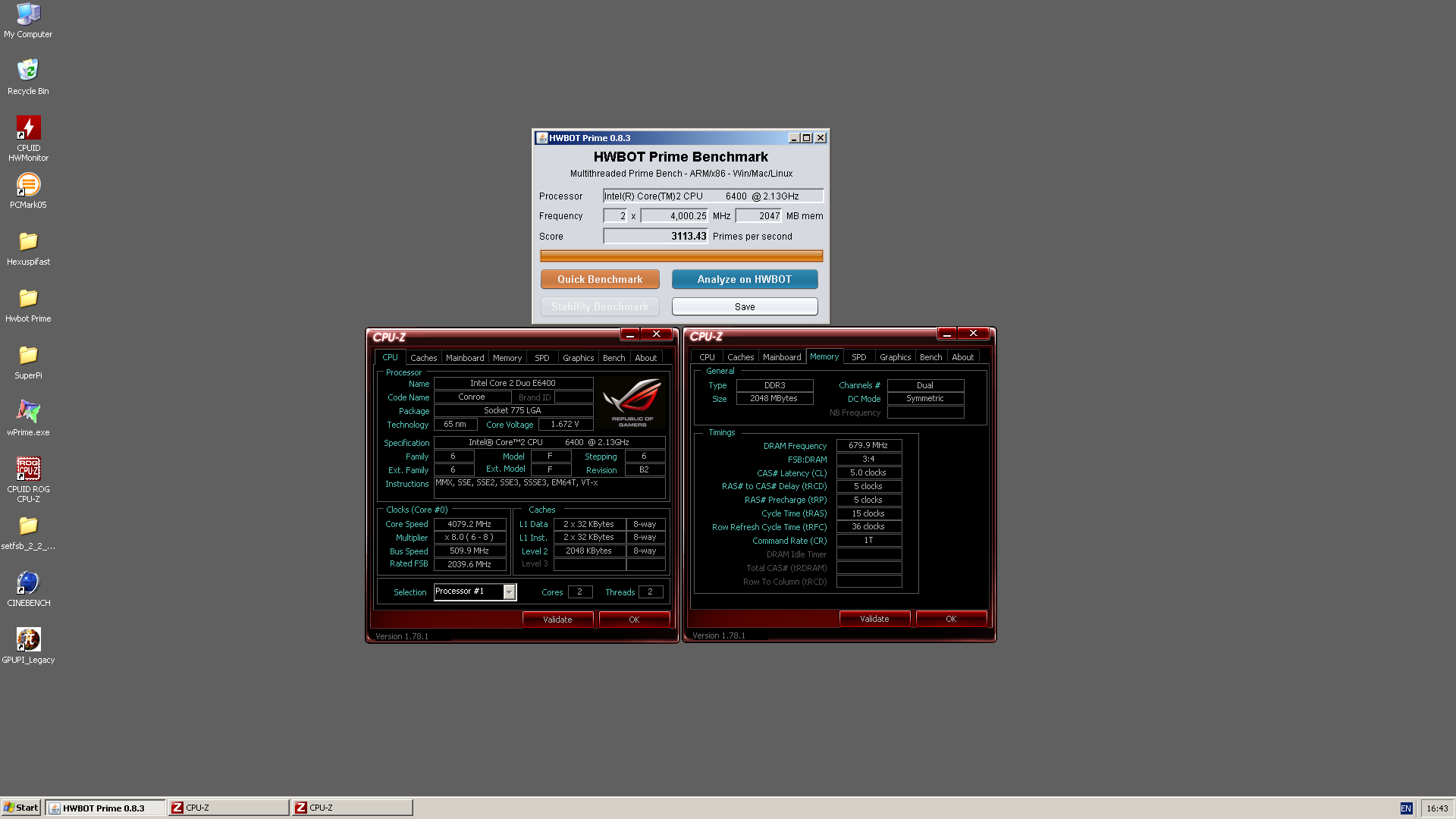
Task: Click the 1.672 V core voltage value
Action: (565, 425)
